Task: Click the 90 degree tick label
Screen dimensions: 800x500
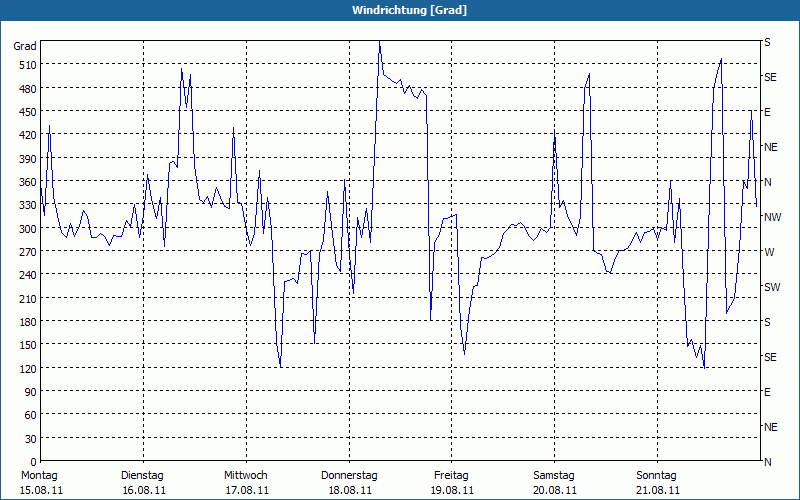Action: pyautogui.click(x=31, y=392)
